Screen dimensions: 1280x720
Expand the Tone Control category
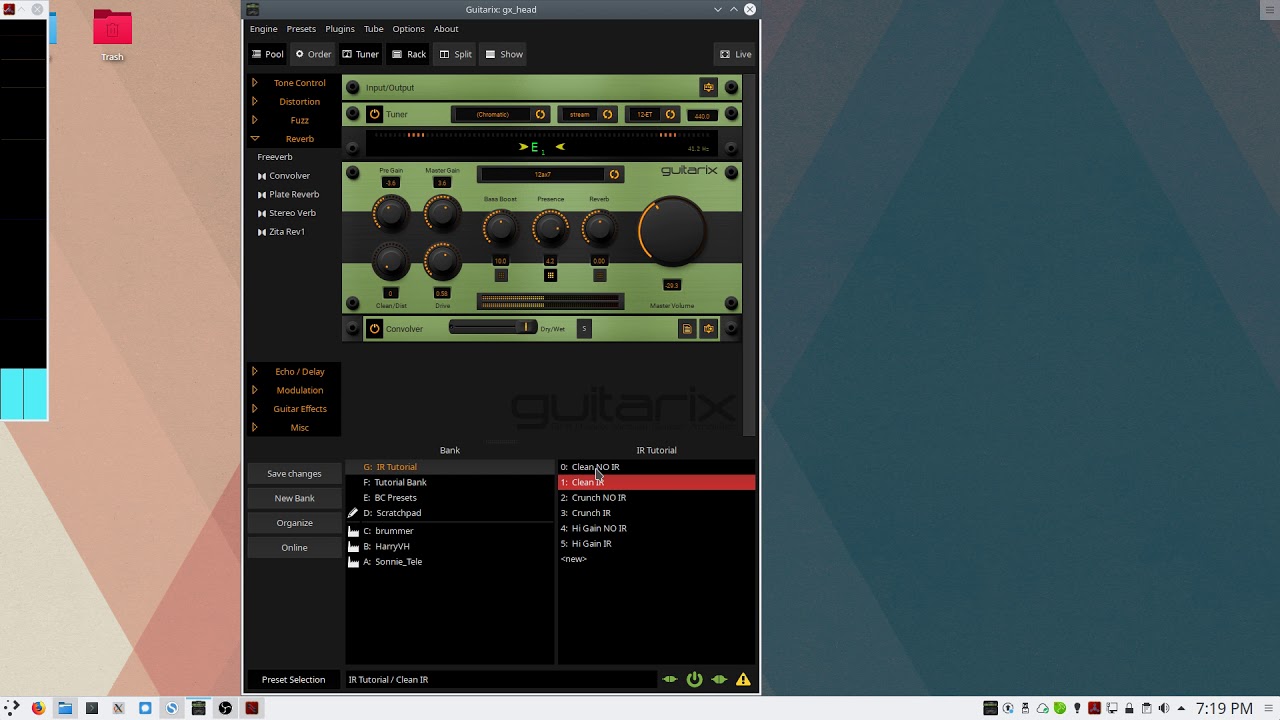coord(254,83)
